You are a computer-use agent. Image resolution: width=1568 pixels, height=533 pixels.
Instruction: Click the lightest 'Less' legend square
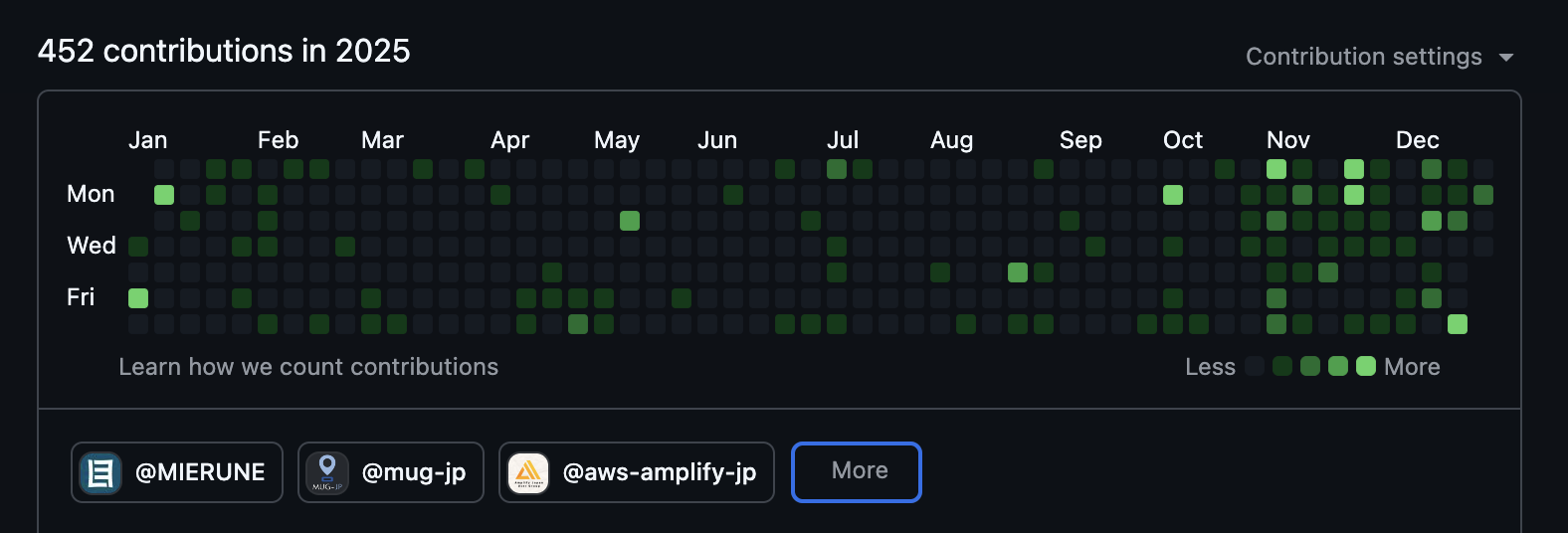(x=1255, y=366)
